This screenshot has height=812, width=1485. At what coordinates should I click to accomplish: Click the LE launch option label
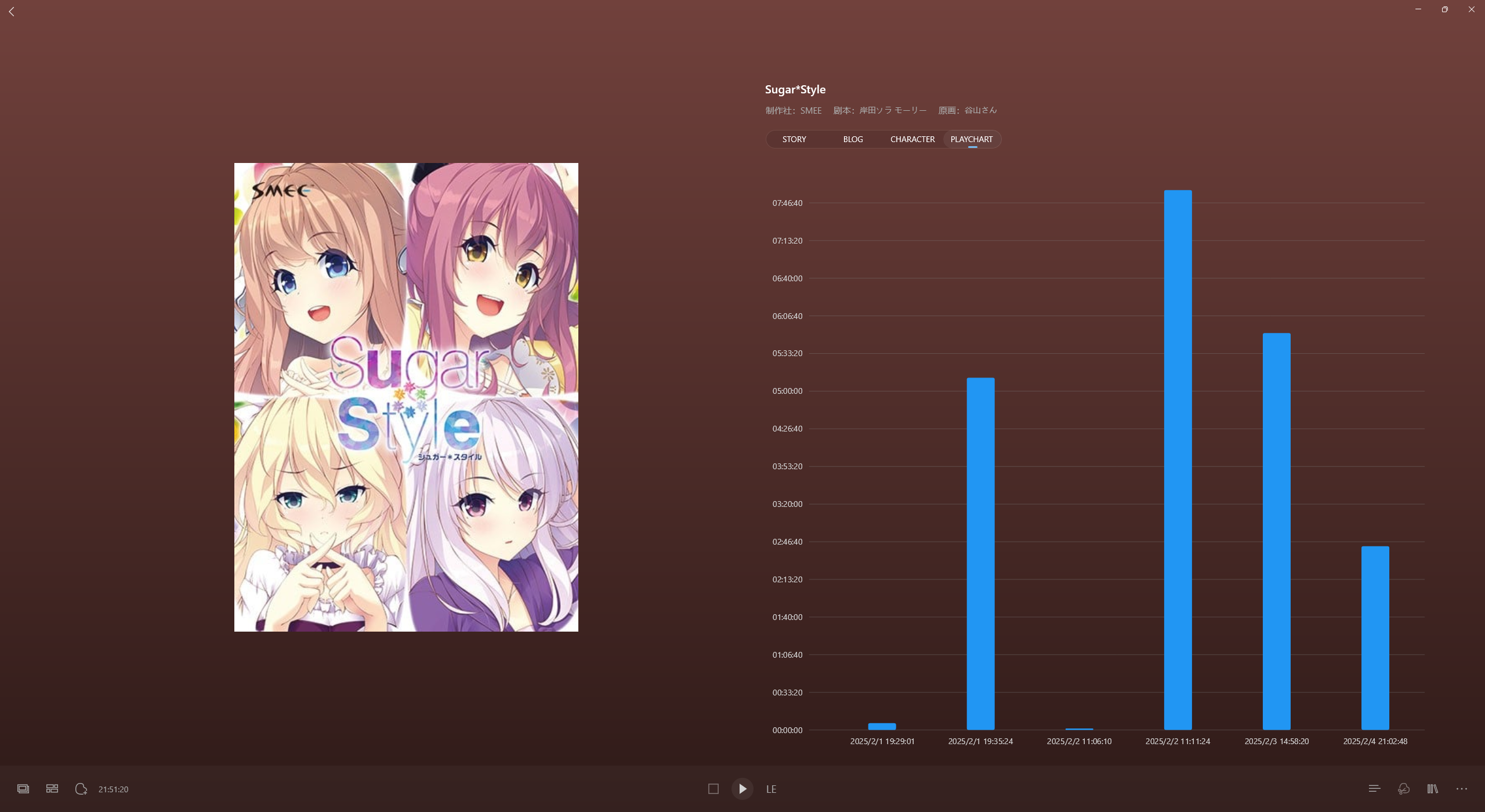tap(772, 789)
